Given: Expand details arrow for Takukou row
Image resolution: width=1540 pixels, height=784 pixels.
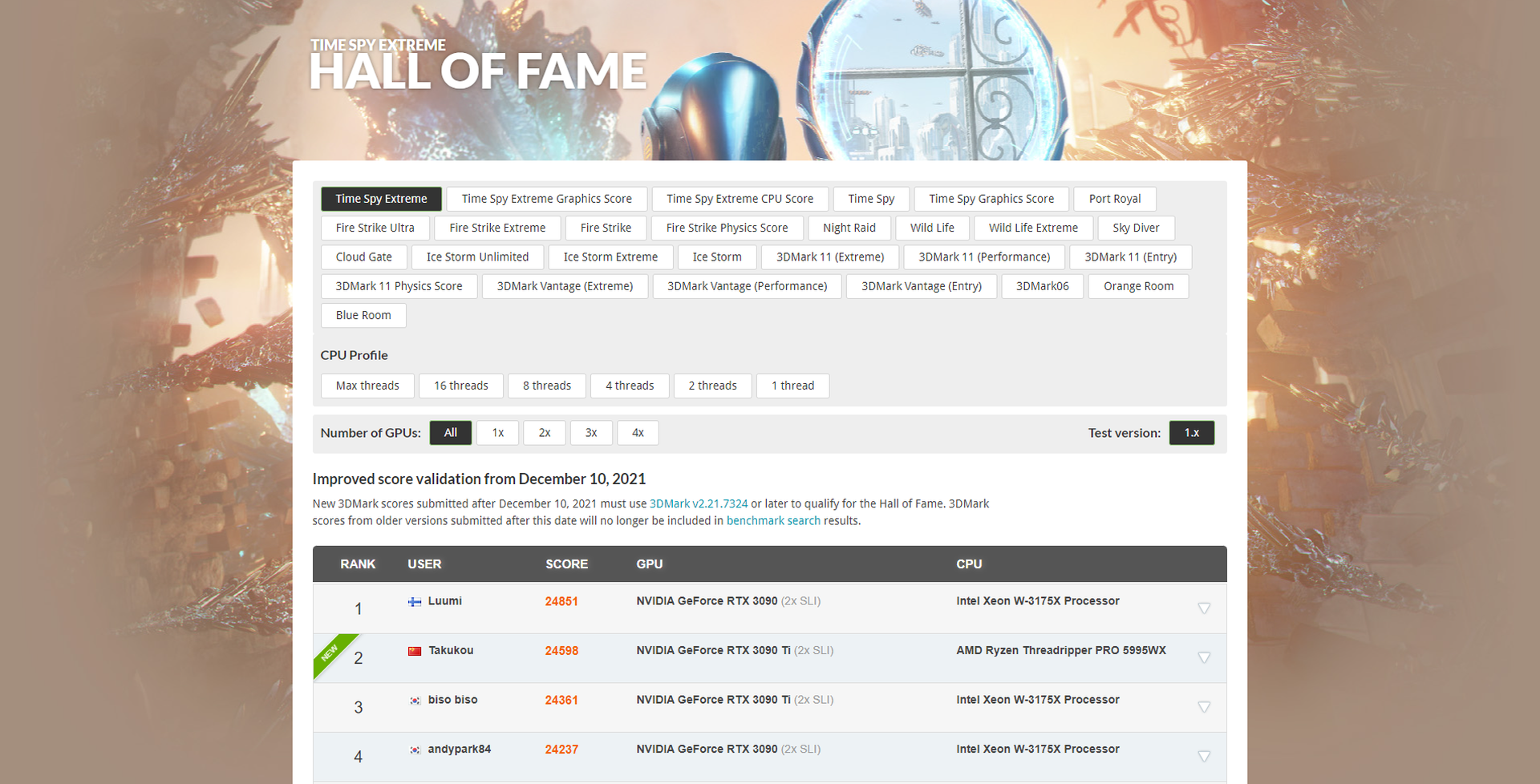Looking at the screenshot, I should click(x=1204, y=658).
